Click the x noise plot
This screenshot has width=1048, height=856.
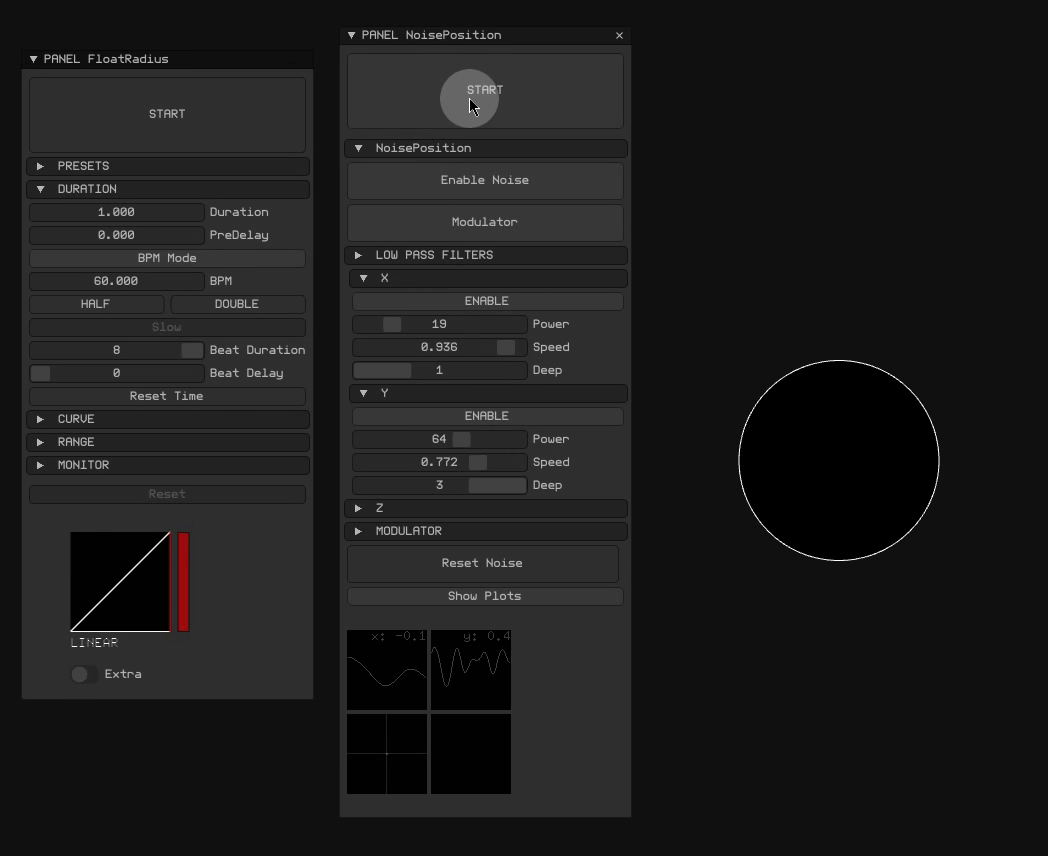click(x=387, y=670)
